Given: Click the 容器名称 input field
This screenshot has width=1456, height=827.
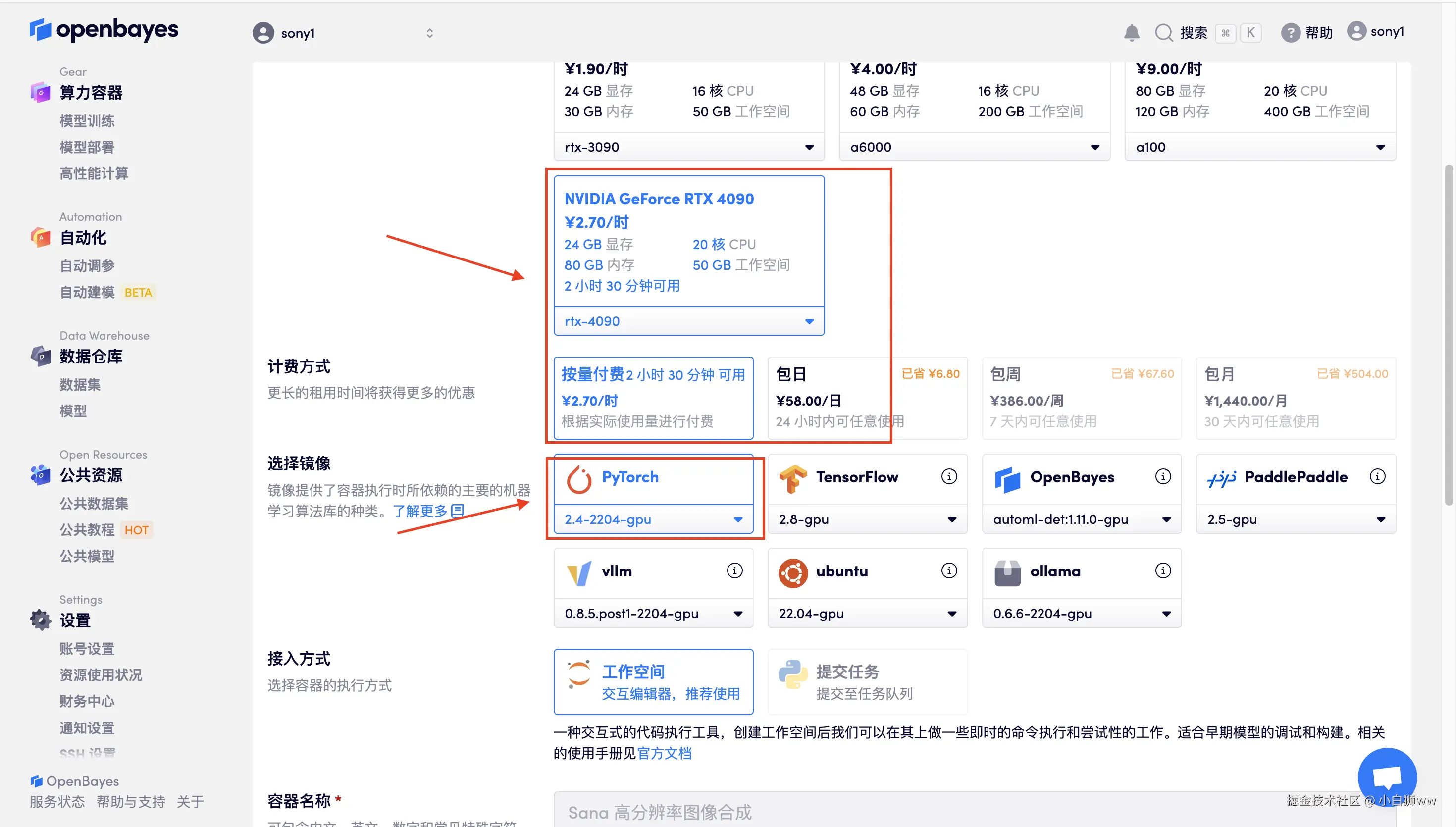Looking at the screenshot, I should (x=909, y=811).
